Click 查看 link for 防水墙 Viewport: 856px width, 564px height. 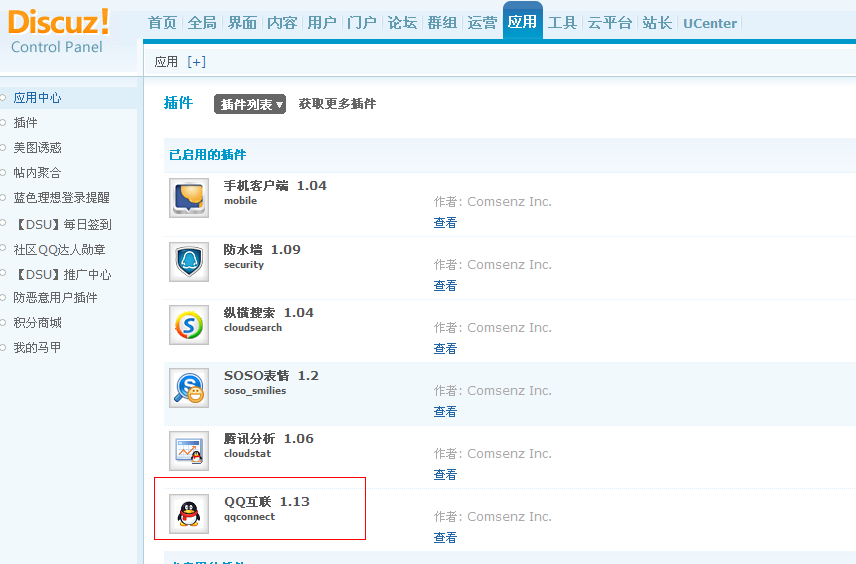(x=445, y=286)
